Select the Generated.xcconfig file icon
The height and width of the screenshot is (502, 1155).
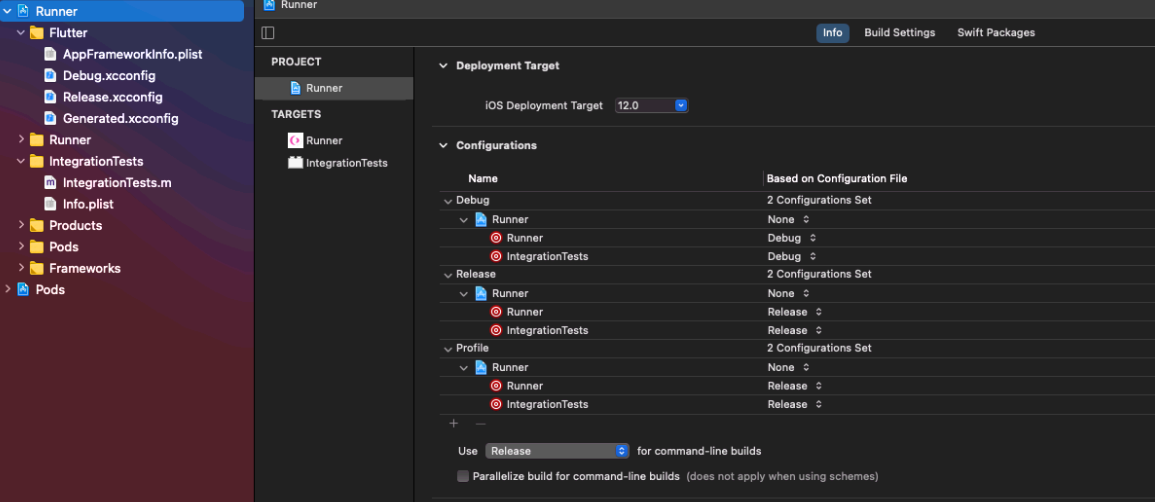click(x=50, y=119)
